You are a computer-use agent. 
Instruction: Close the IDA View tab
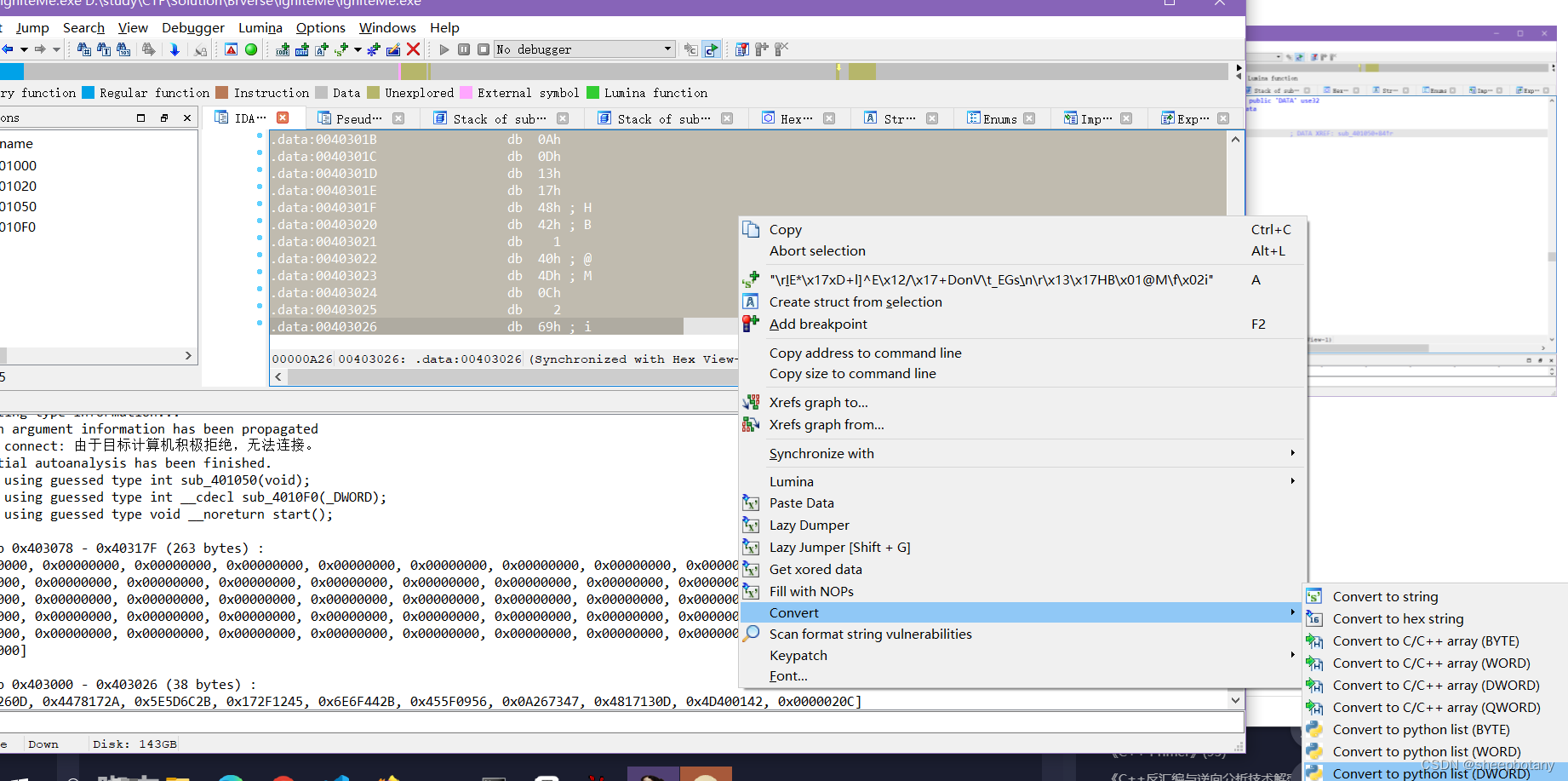point(283,118)
